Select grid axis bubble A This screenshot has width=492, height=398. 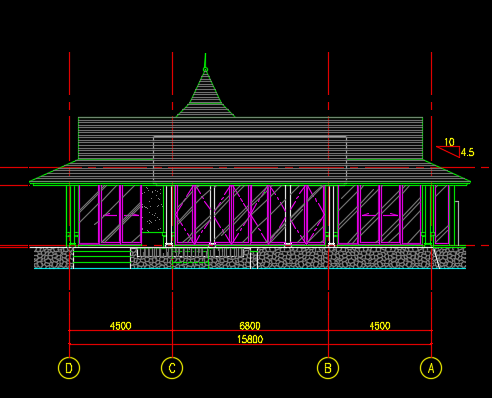tap(431, 368)
